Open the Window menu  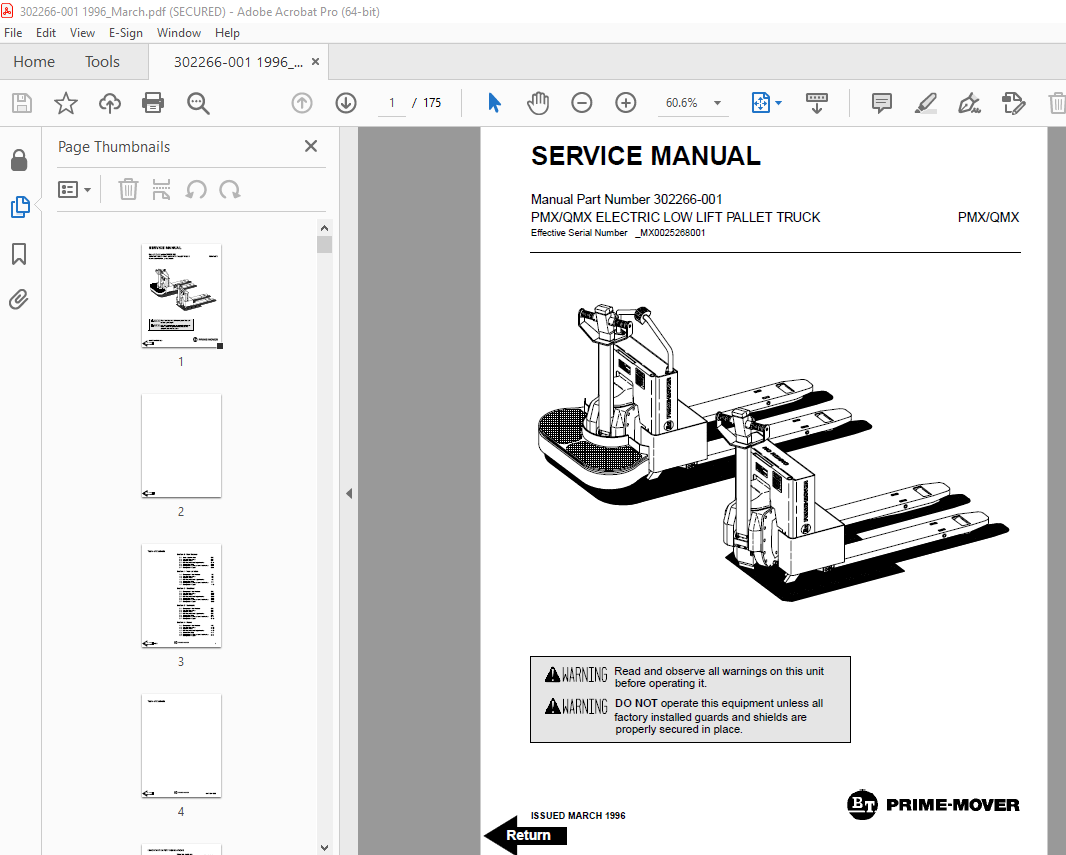179,33
